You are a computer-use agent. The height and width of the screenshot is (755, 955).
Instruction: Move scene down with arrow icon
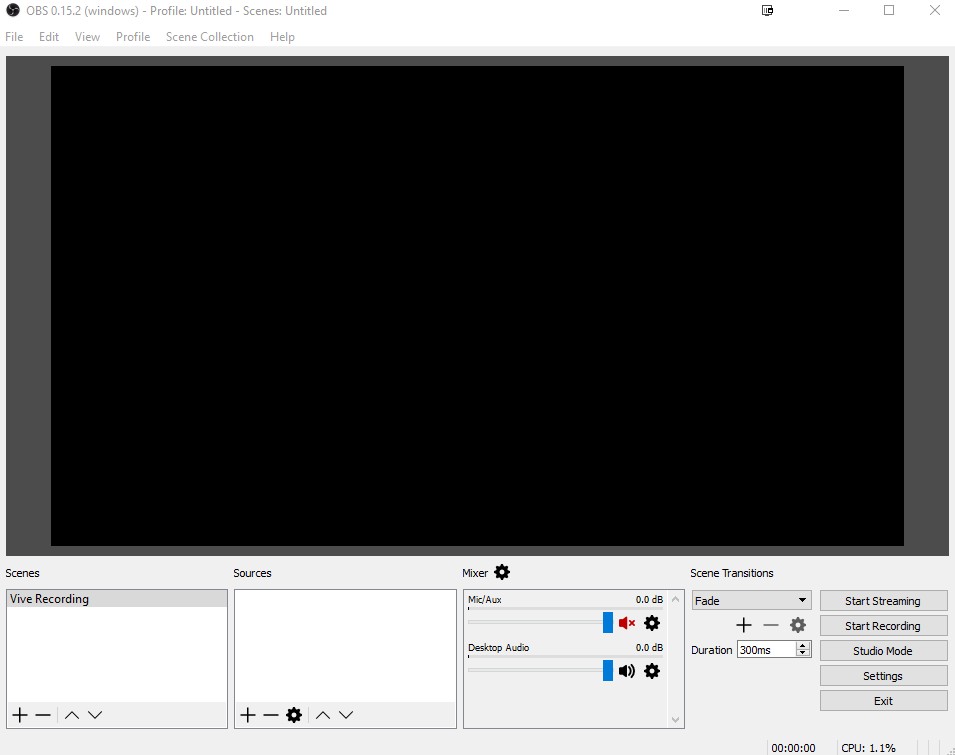pyautogui.click(x=95, y=715)
